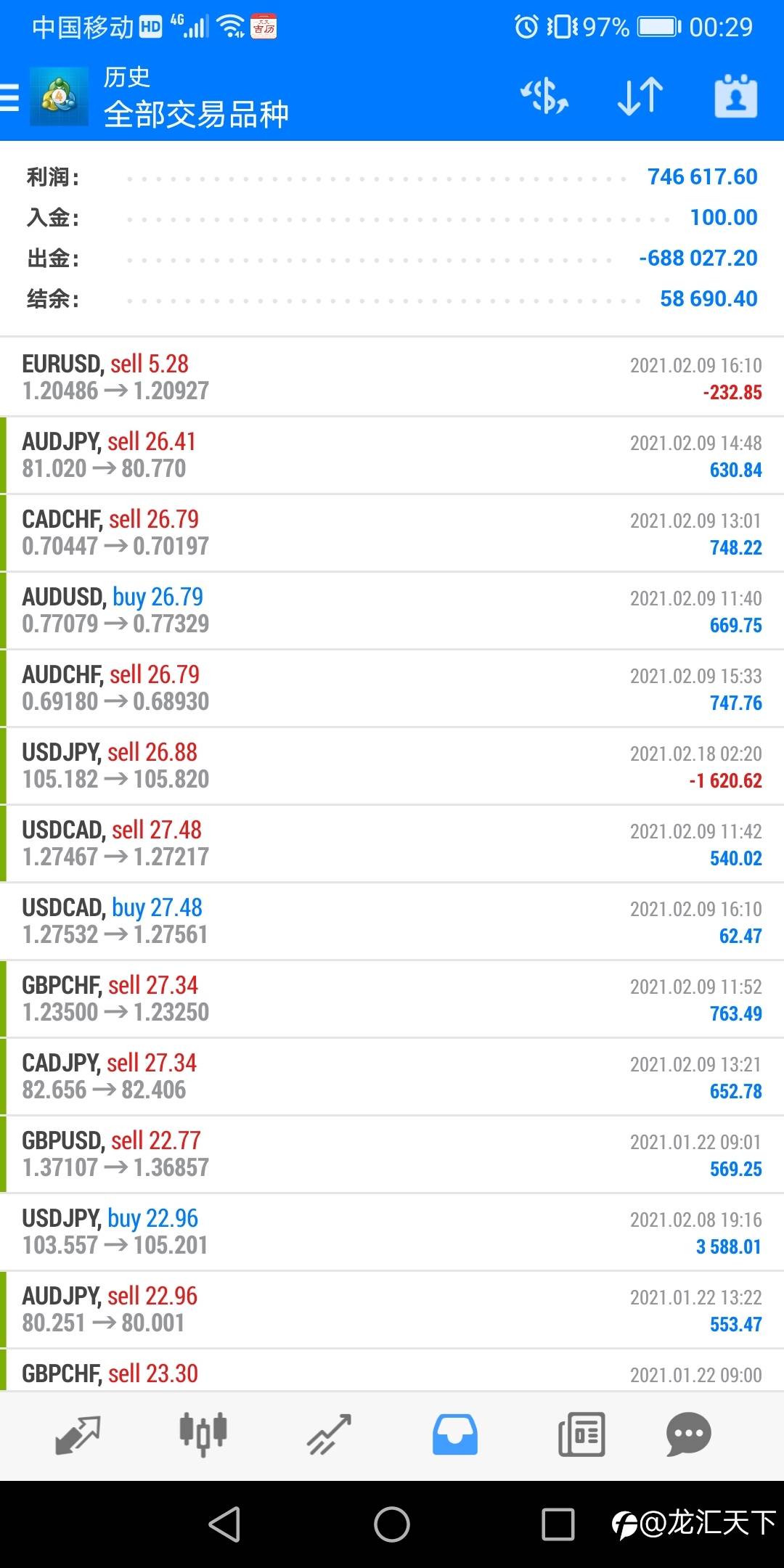Switch to the candlestick Chart tab
The width and height of the screenshot is (784, 1568).
coord(203,1434)
